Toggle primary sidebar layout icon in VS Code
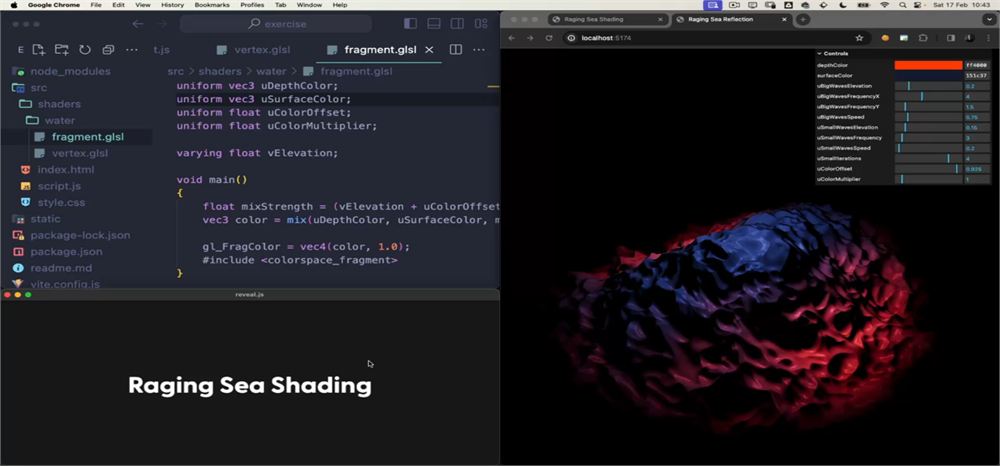The height and width of the screenshot is (466, 1000). [x=410, y=24]
